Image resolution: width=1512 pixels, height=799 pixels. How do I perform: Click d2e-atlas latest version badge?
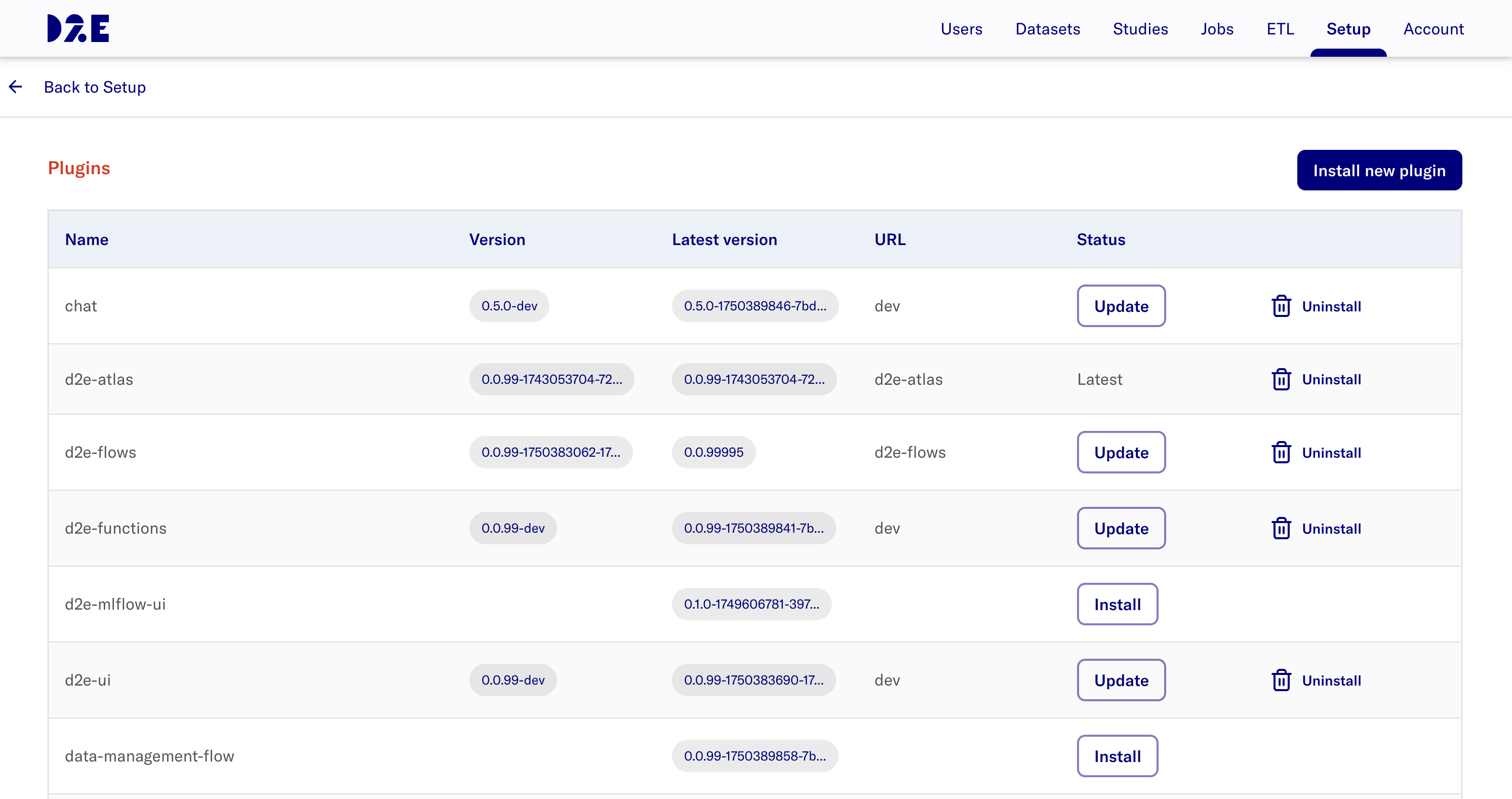(x=754, y=379)
